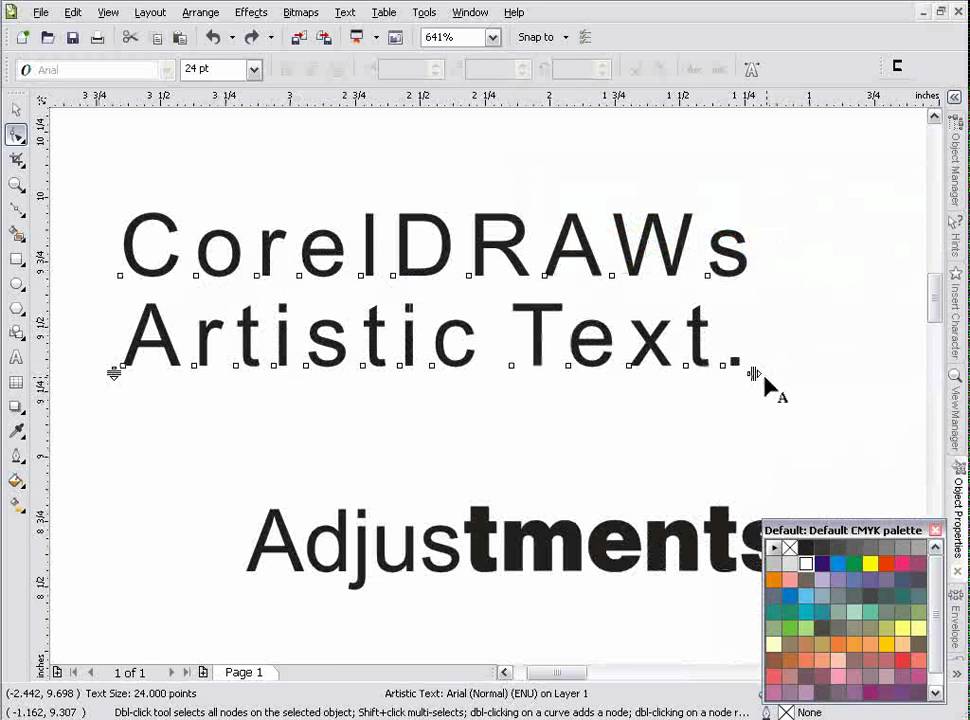Click the No Color X swatch
Image resolution: width=970 pixels, height=720 pixels.
[x=790, y=547]
